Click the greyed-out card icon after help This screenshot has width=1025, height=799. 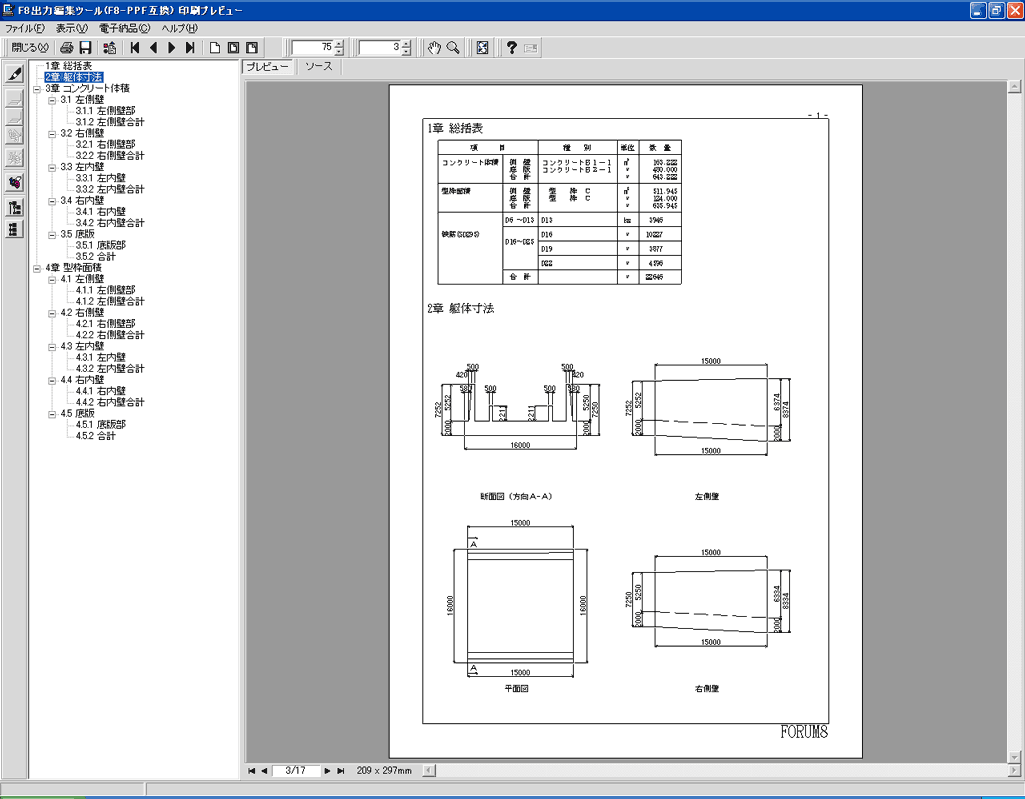tap(530, 48)
